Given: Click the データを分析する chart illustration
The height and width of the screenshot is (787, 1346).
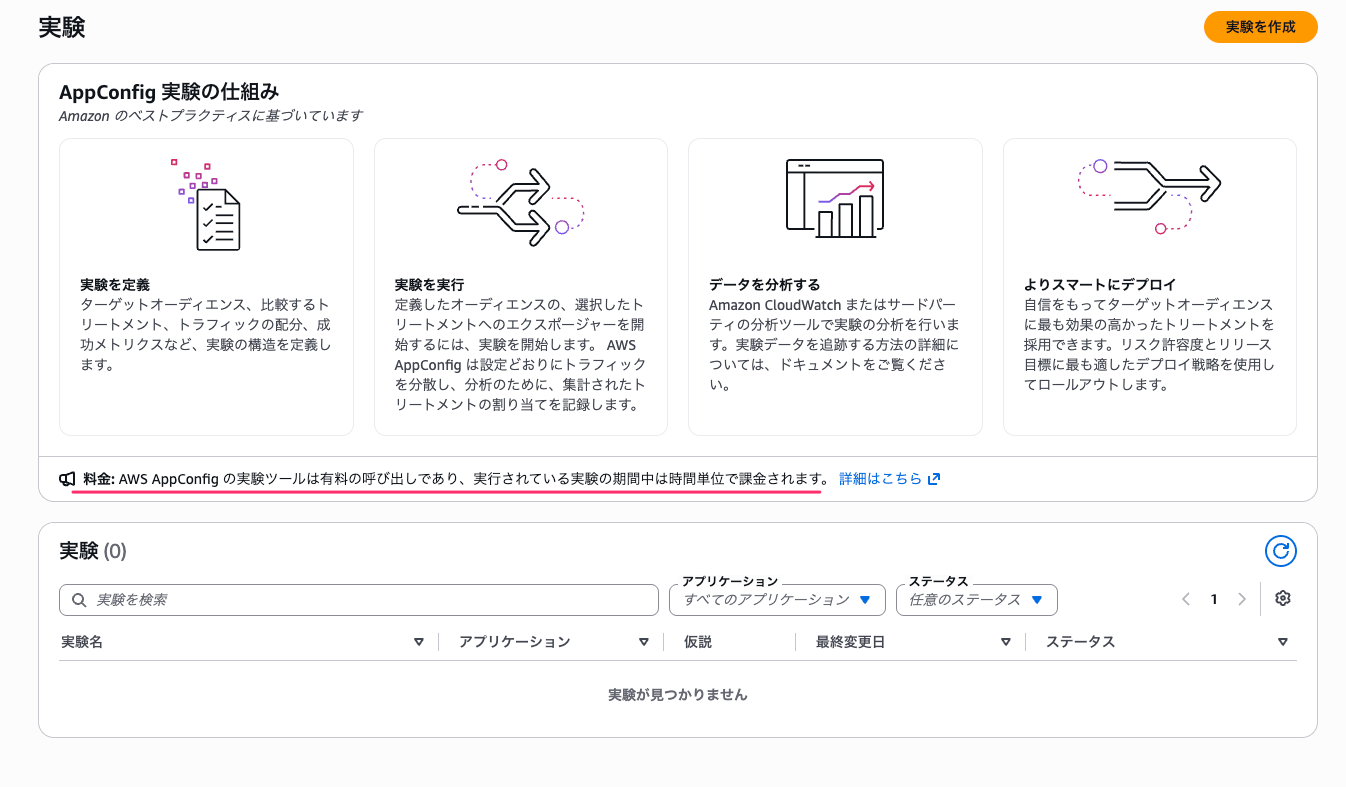Looking at the screenshot, I should (834, 198).
